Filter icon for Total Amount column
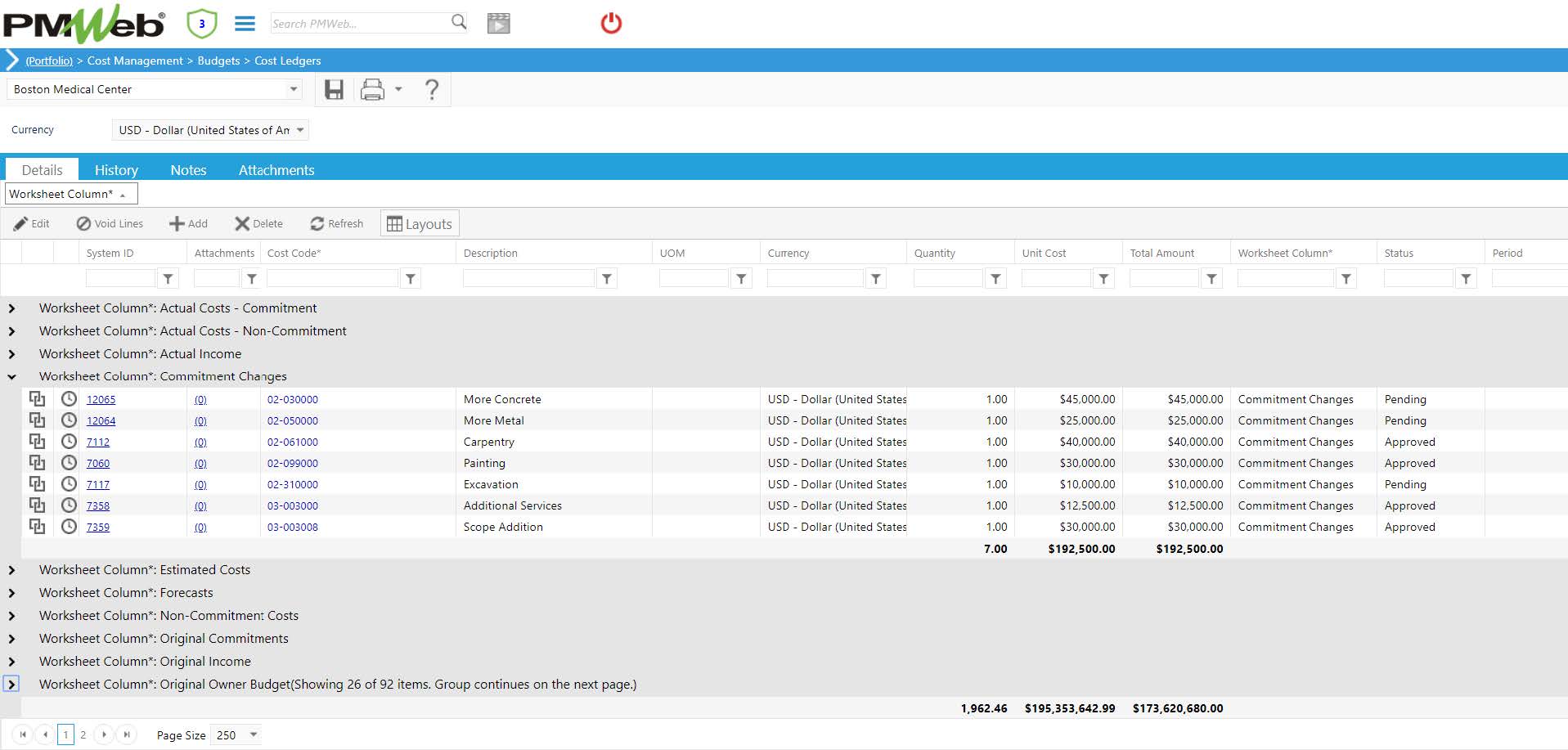 (1211, 279)
